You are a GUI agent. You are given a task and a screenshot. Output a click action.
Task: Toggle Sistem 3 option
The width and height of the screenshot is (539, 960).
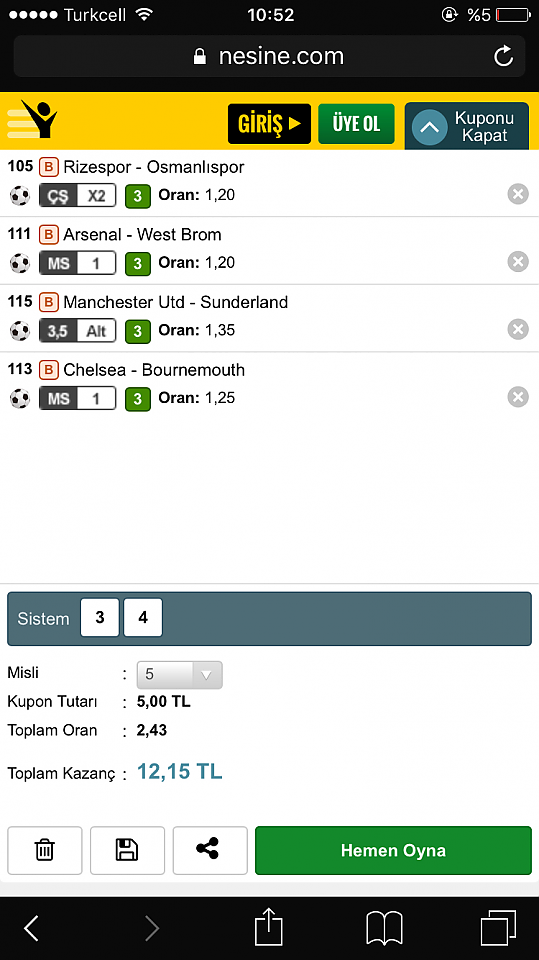point(100,618)
